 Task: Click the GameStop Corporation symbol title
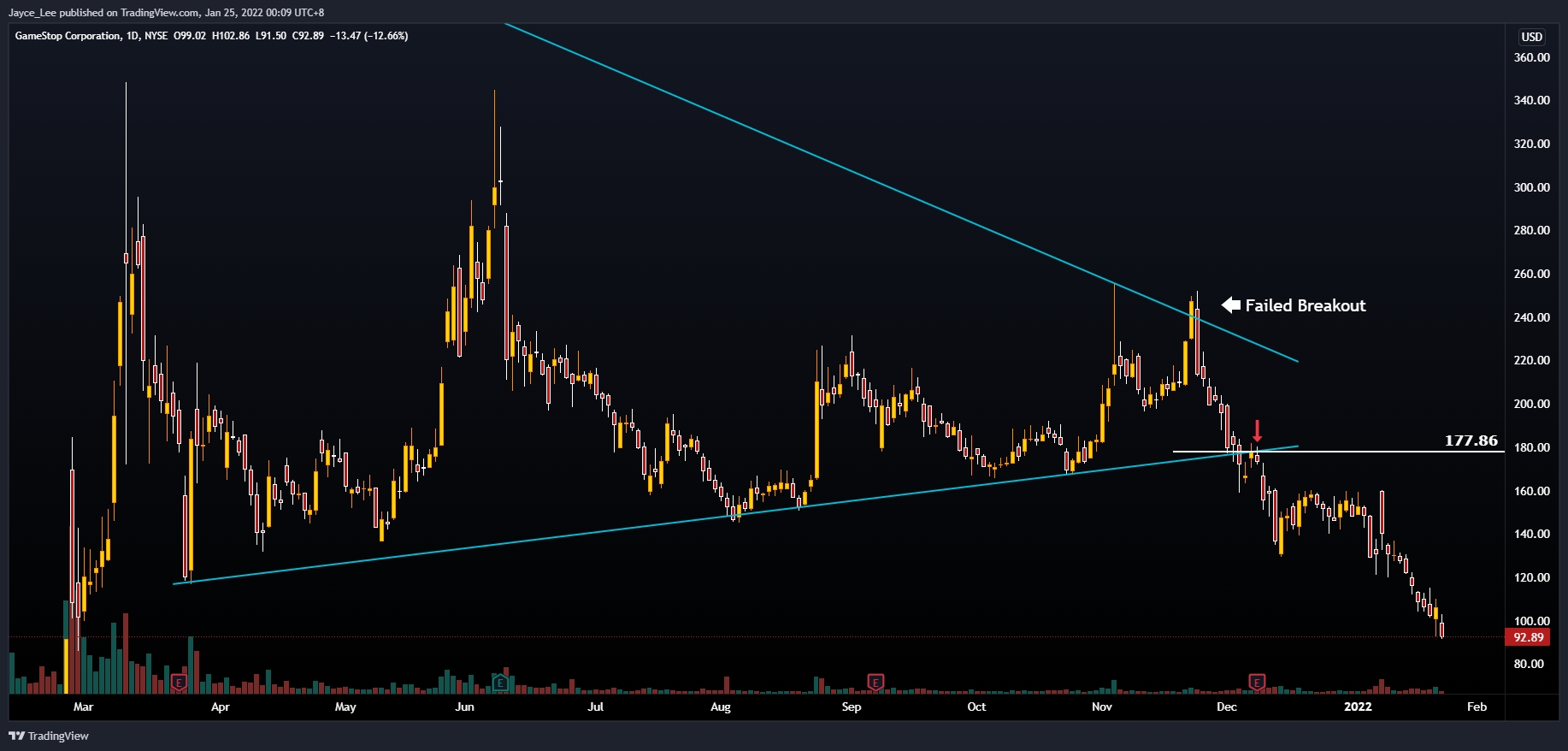coord(68,36)
